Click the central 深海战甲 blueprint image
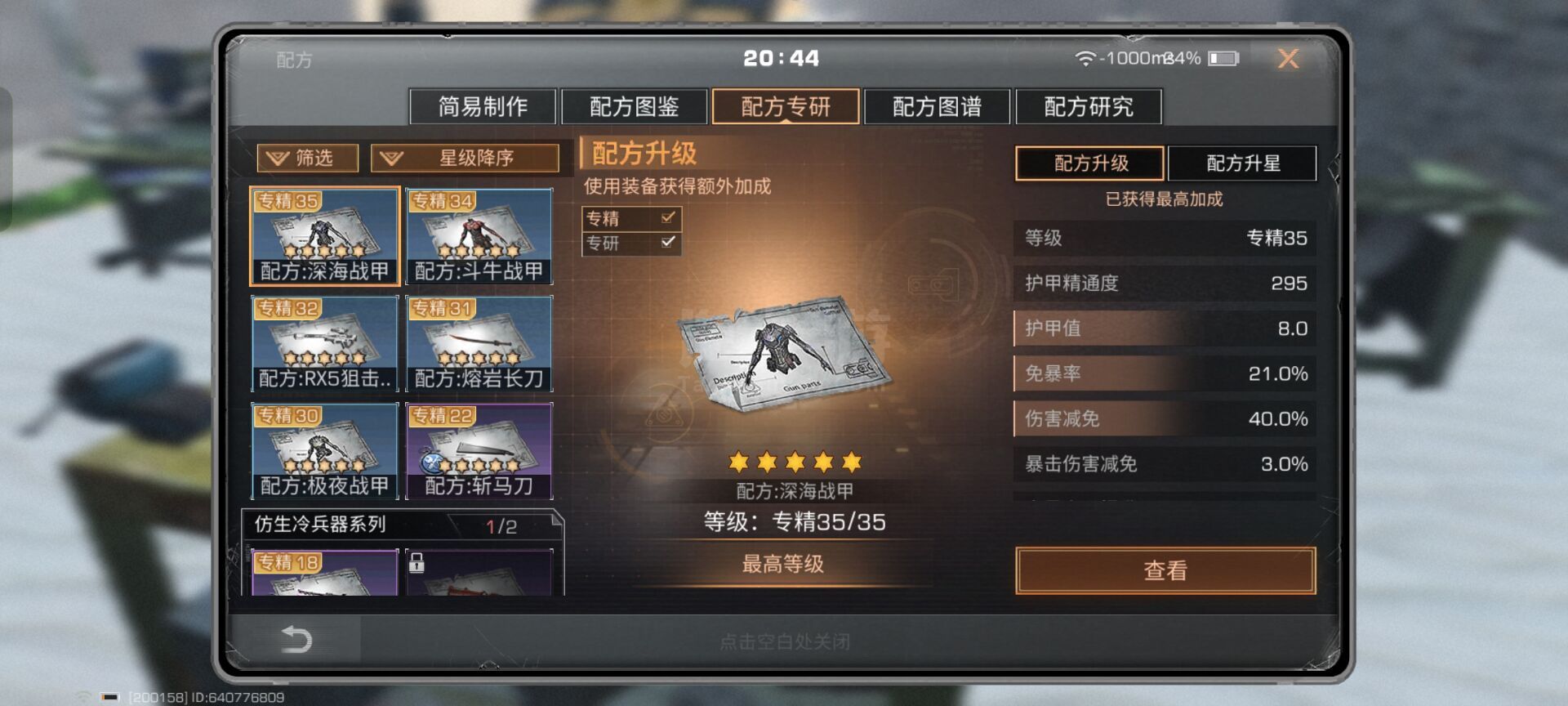This screenshot has height=706, width=1568. (785, 356)
